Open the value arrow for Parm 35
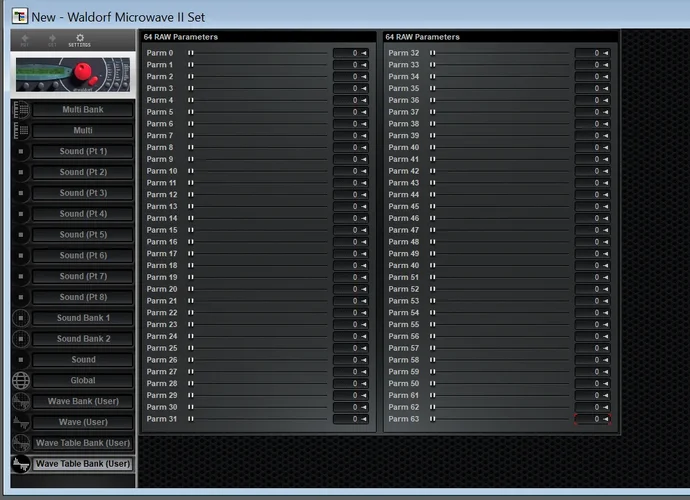690x500 pixels. click(606, 88)
